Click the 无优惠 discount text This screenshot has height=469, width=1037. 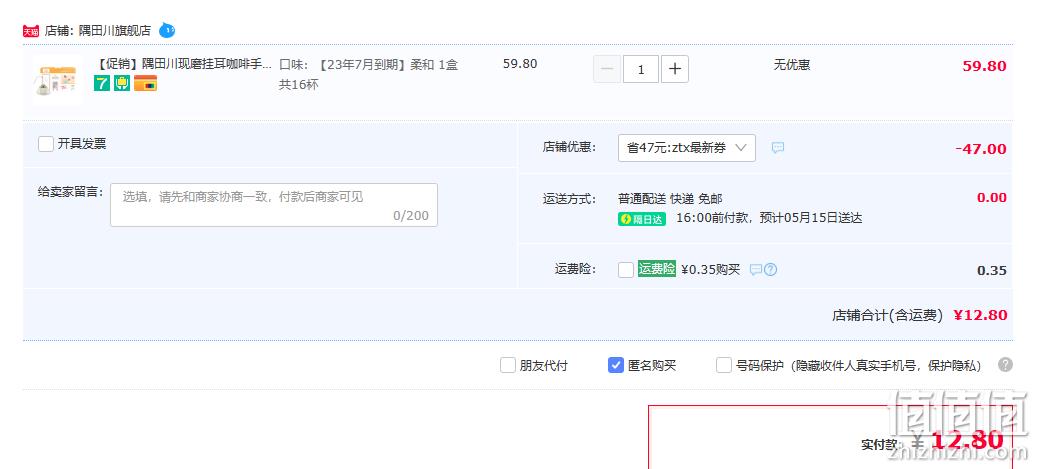[x=792, y=65]
